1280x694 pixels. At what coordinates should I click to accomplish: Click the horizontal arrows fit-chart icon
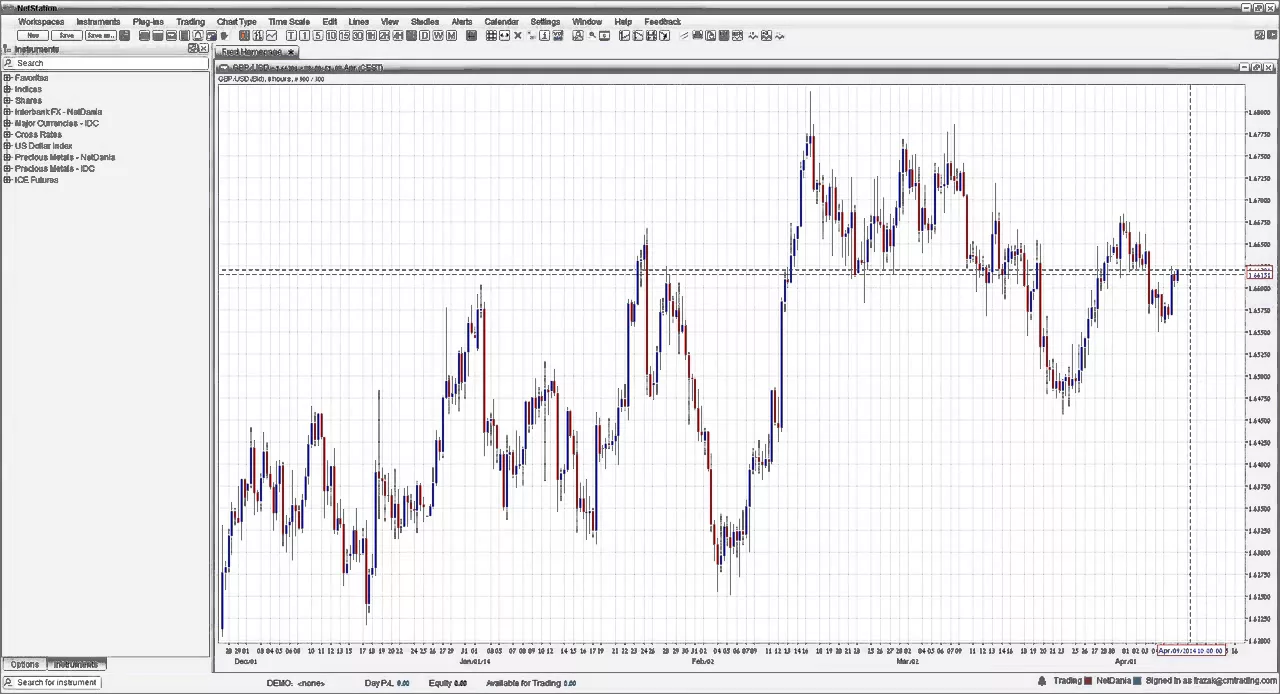504,36
